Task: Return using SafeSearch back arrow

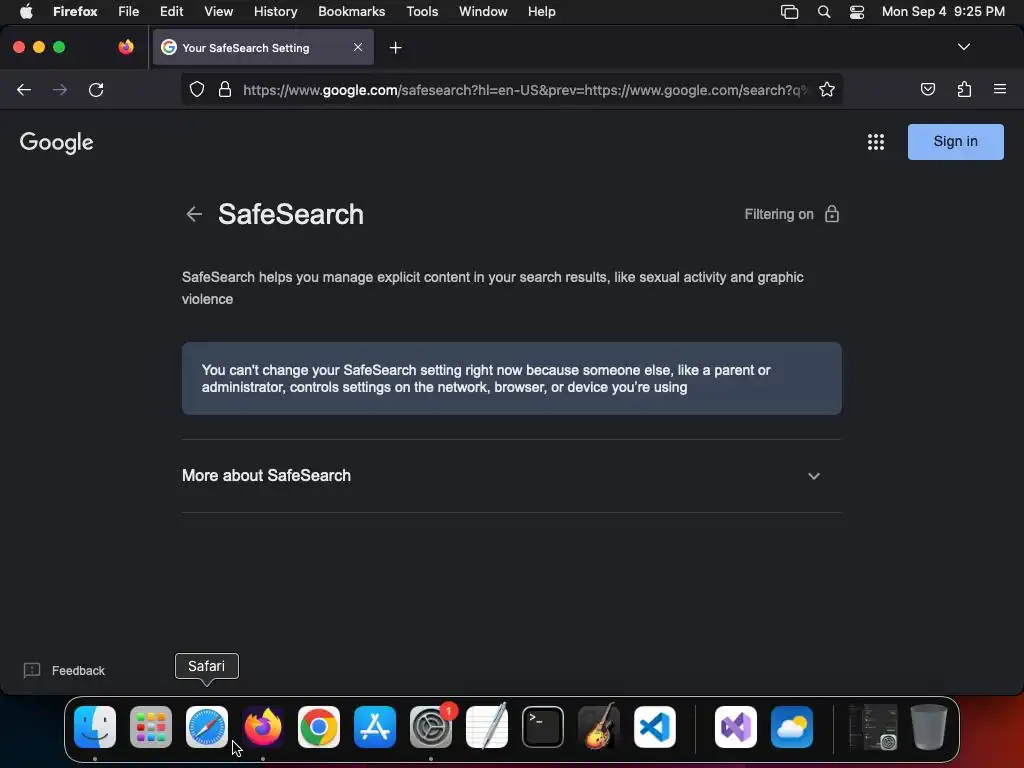Action: coord(194,214)
